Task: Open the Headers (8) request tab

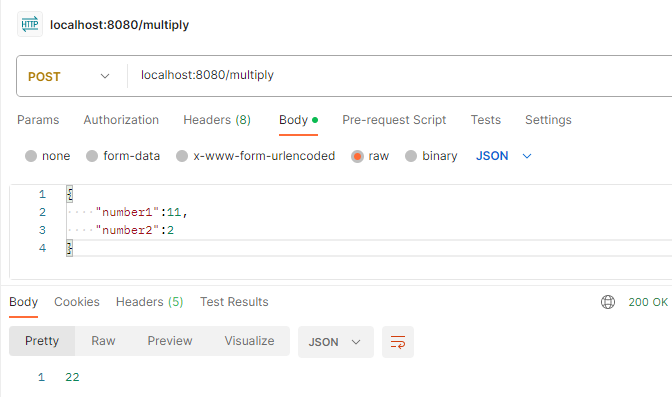Action: tap(217, 120)
